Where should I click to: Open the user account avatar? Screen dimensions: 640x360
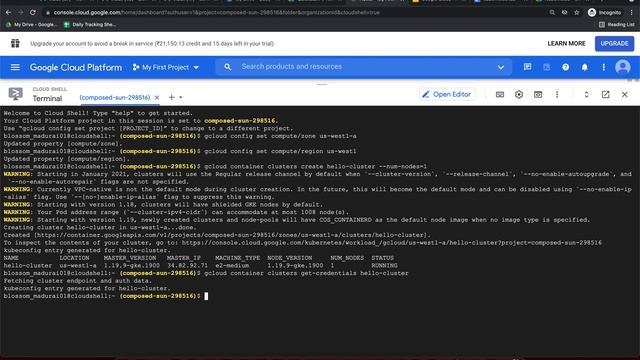(x=622, y=67)
